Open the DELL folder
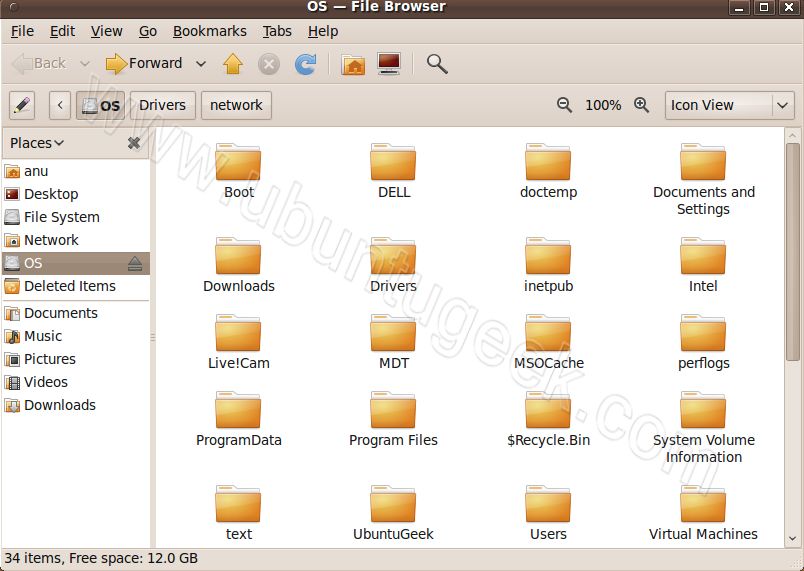 point(394,171)
